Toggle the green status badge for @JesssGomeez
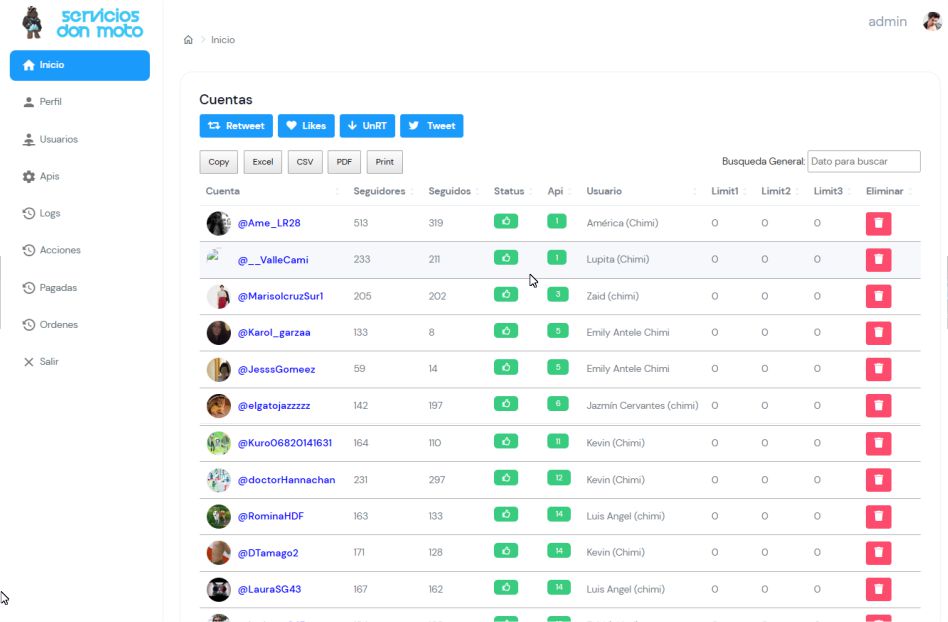This screenshot has height=622, width=948. 506,367
